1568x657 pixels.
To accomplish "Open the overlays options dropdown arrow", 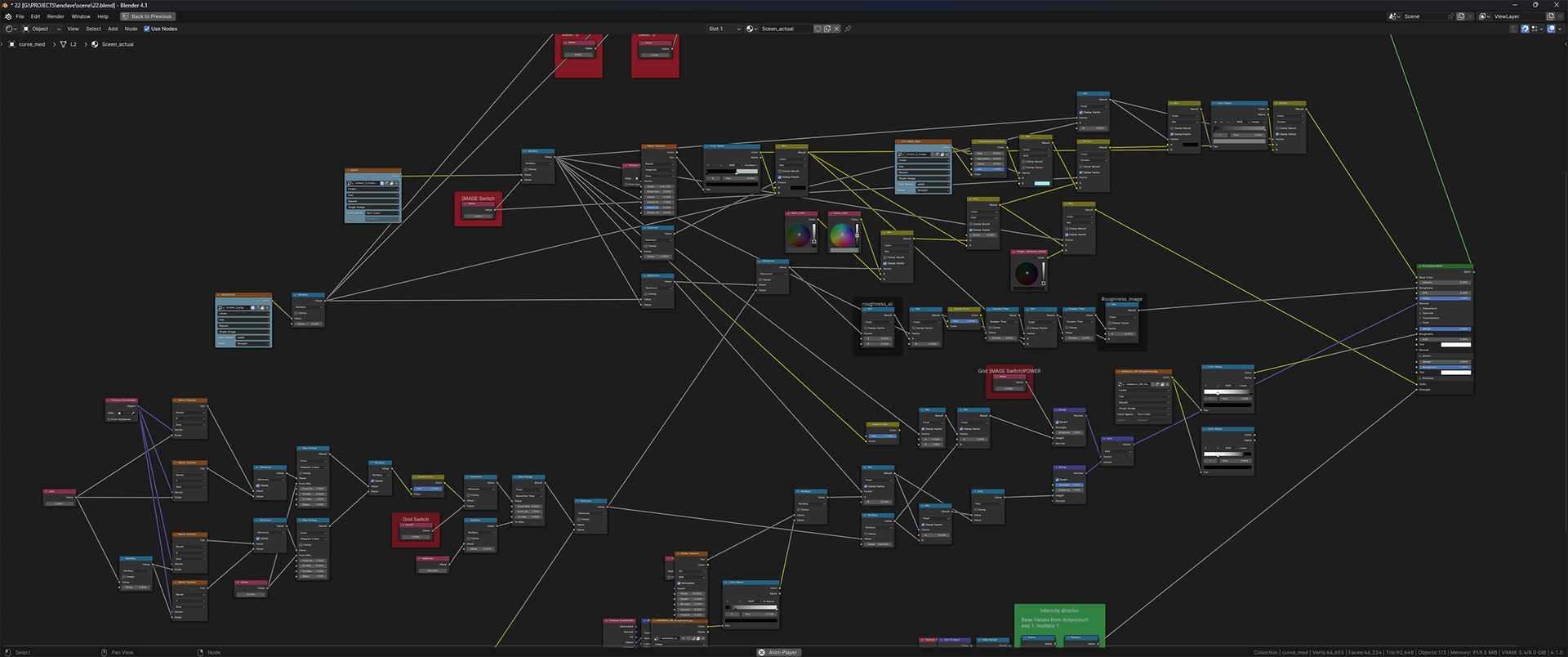I will (1560, 29).
